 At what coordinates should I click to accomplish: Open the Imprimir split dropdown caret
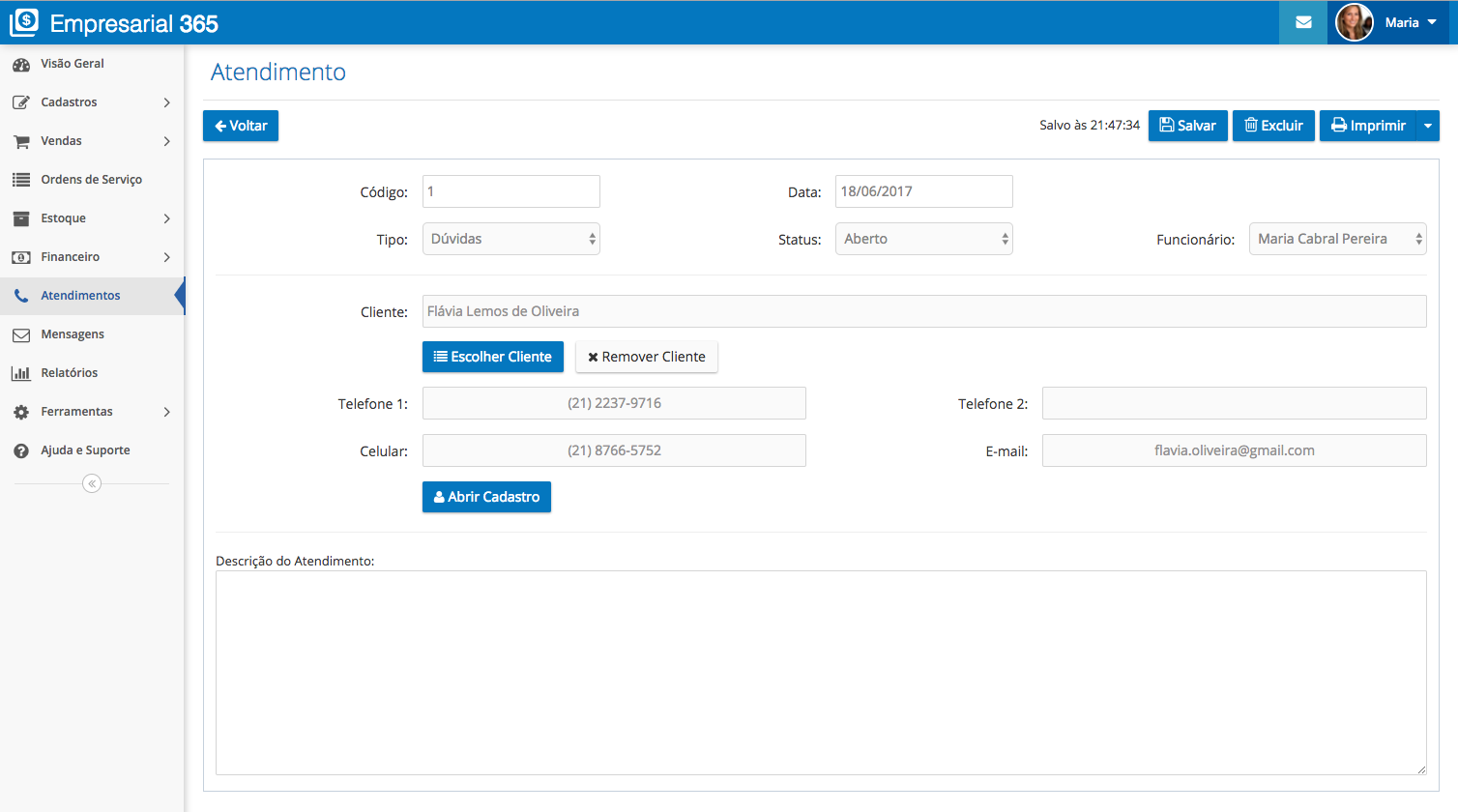click(1428, 126)
